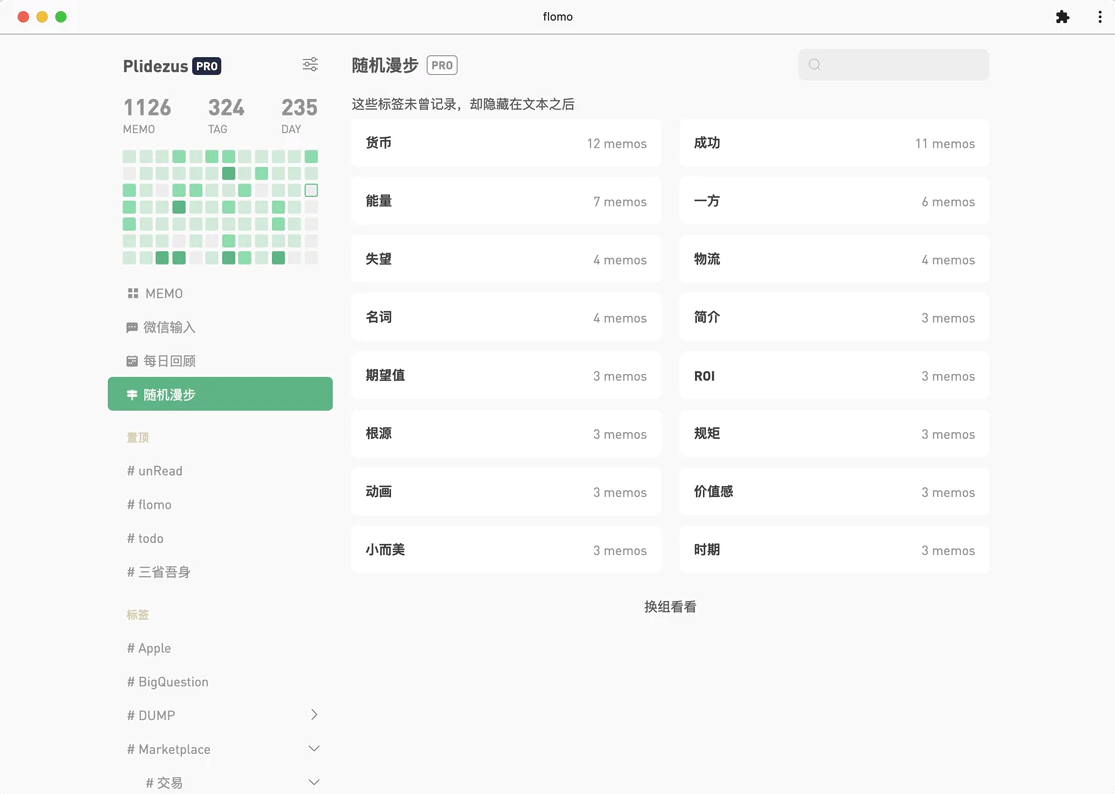Screen dimensions: 1115x794
Task: Click the 微信输入 chat icon
Action: pyautogui.click(x=132, y=328)
